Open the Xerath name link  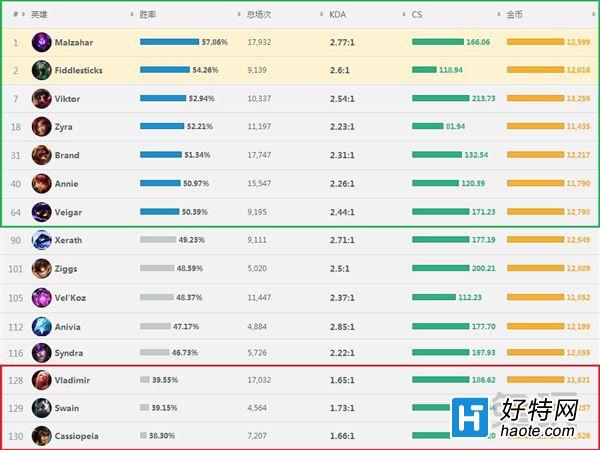(x=68, y=240)
